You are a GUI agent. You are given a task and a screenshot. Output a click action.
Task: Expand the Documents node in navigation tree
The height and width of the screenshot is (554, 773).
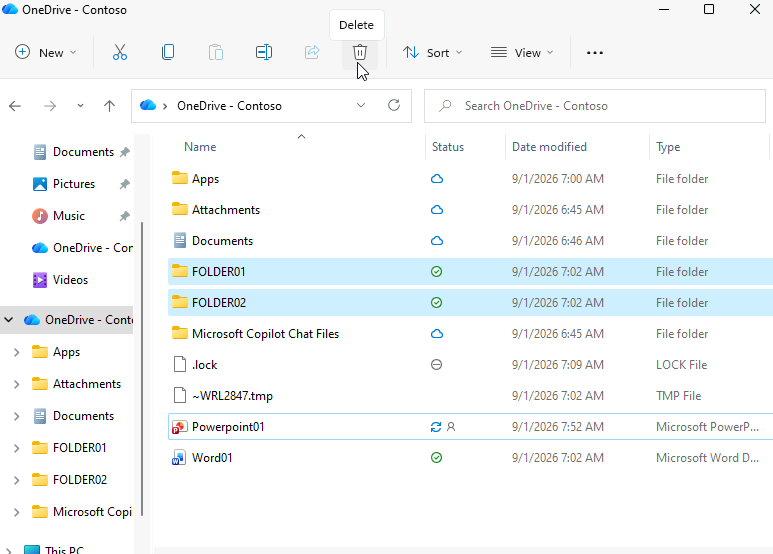(16, 416)
